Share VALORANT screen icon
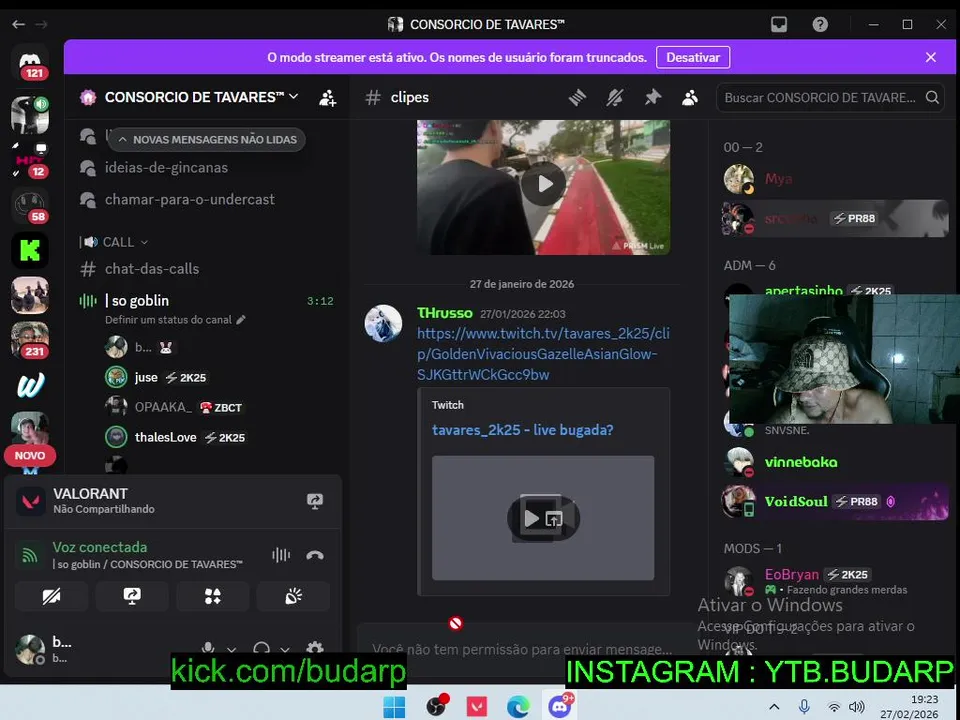The width and height of the screenshot is (960, 720). [315, 501]
